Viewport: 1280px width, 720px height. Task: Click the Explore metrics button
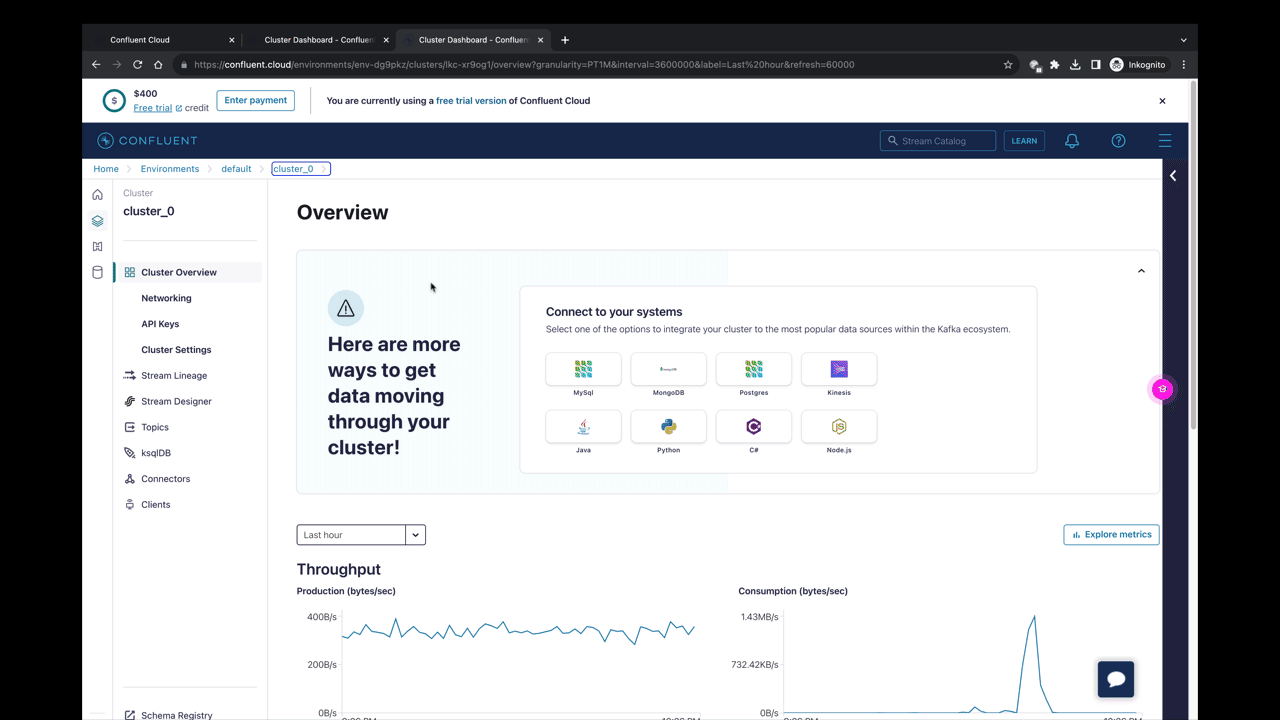pos(1111,535)
